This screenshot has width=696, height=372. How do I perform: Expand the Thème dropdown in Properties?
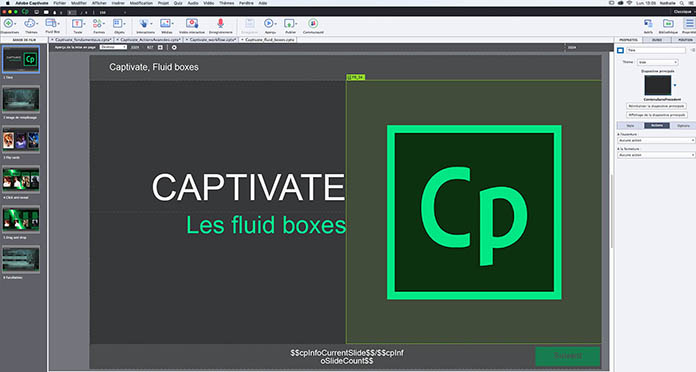tap(658, 62)
